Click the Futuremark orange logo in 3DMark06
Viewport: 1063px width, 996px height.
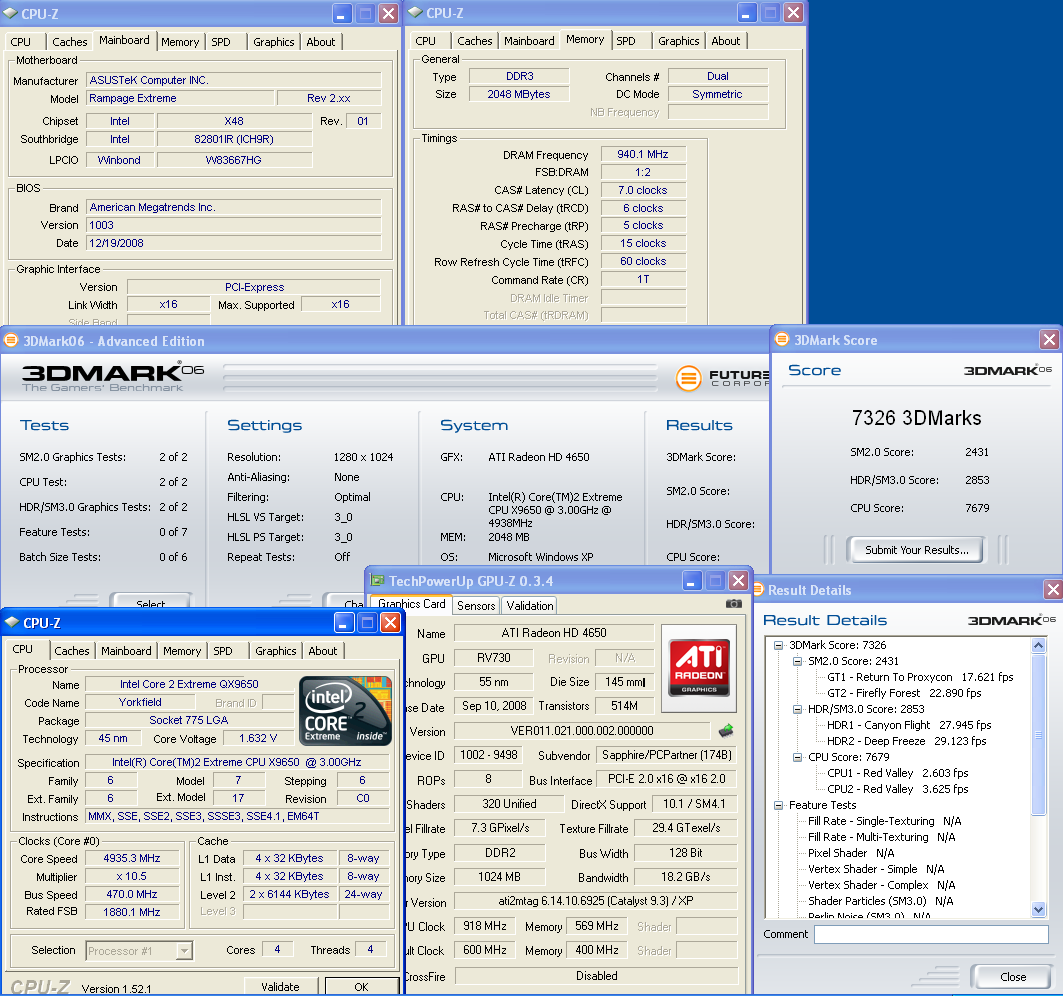688,378
